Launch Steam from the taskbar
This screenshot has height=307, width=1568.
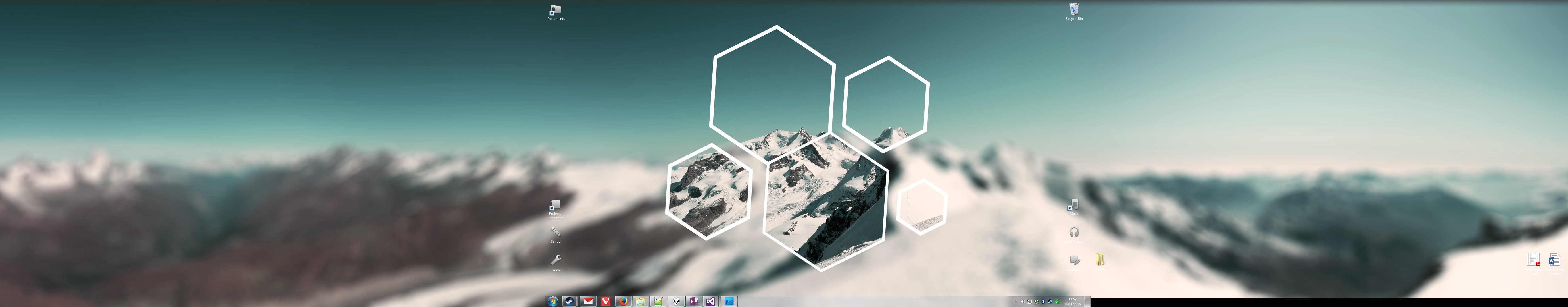pyautogui.click(x=569, y=302)
